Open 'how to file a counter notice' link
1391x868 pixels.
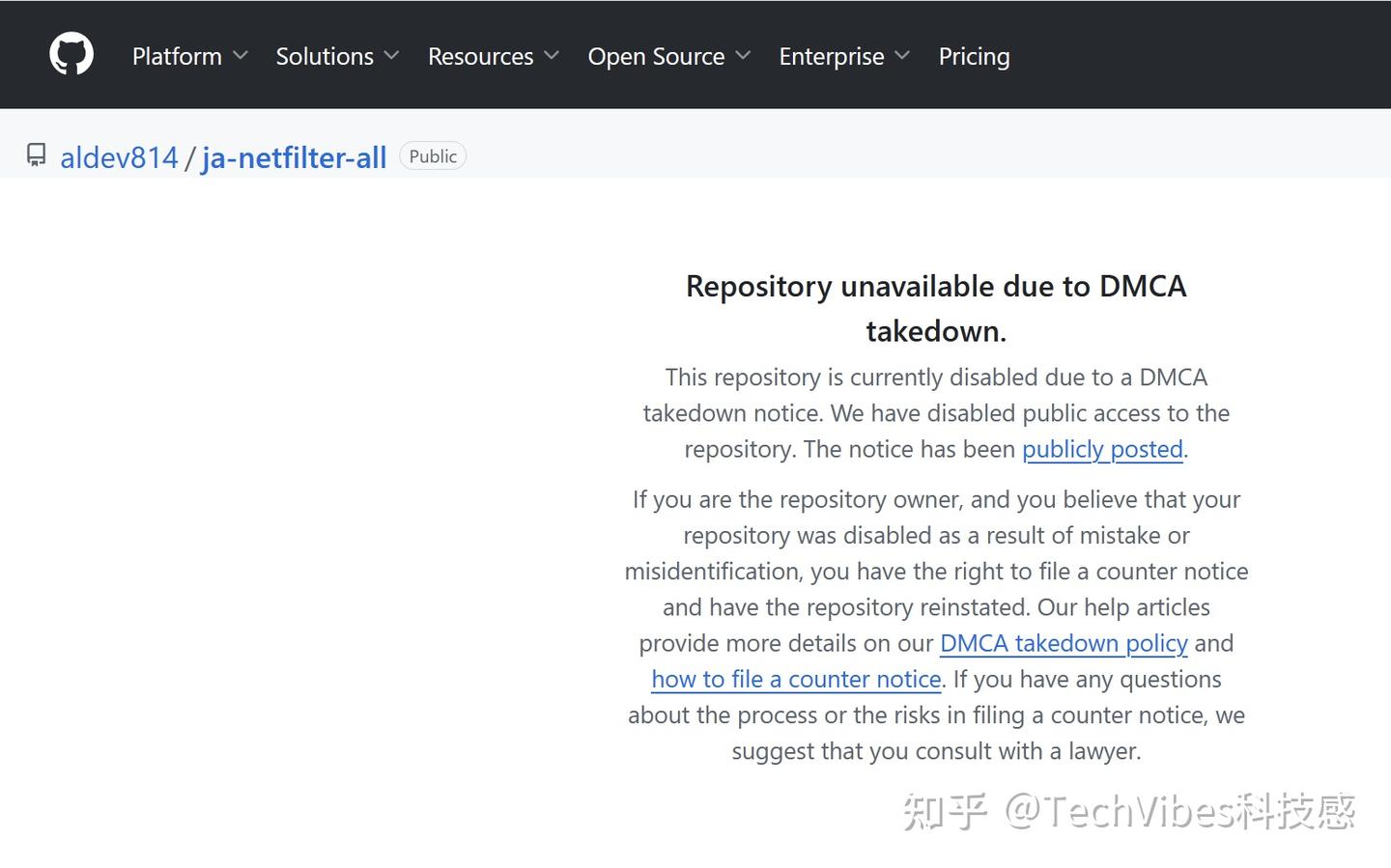coord(796,679)
